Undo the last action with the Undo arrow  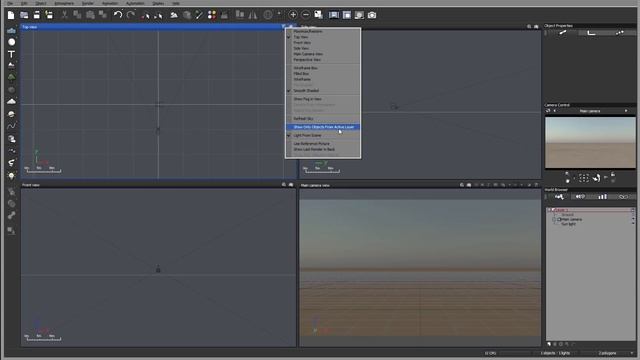(118, 15)
